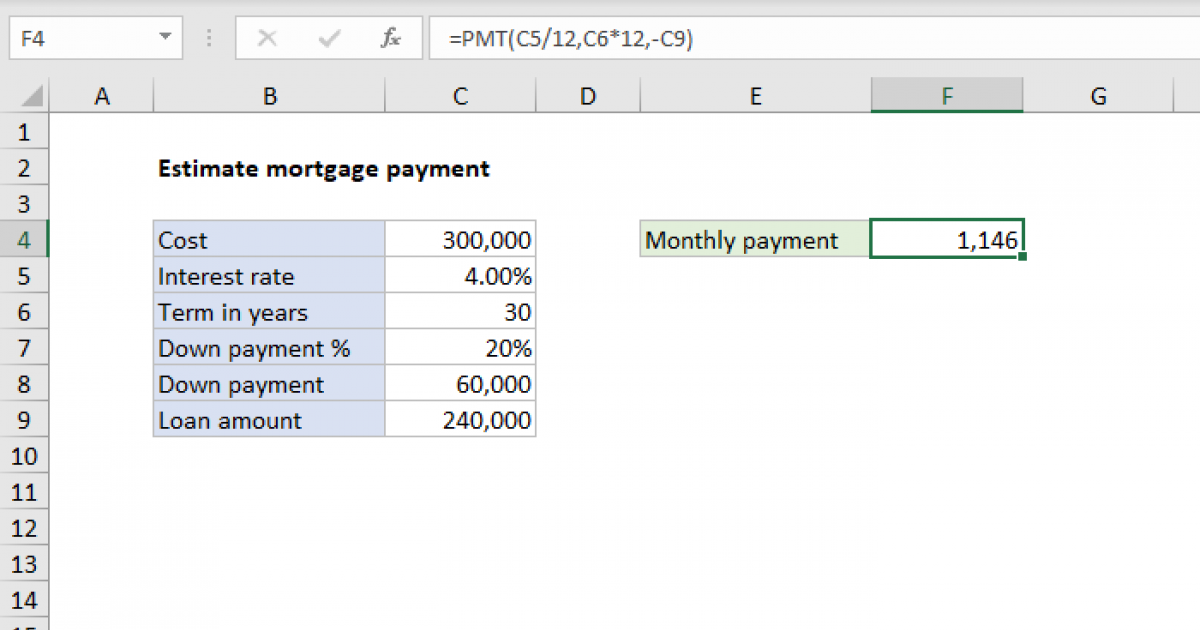Select column F header
1200x630 pixels.
pos(946,96)
